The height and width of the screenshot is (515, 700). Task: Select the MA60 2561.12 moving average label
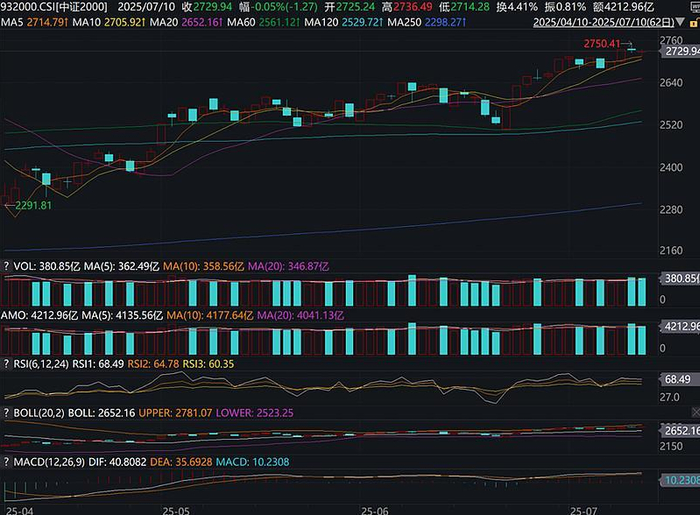263,22
